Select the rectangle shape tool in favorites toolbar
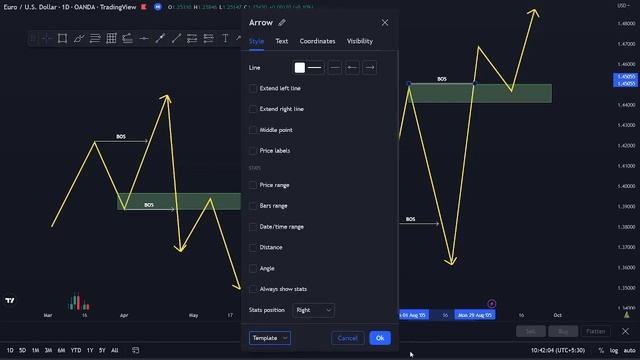This screenshot has width=640, height=360. point(62,38)
